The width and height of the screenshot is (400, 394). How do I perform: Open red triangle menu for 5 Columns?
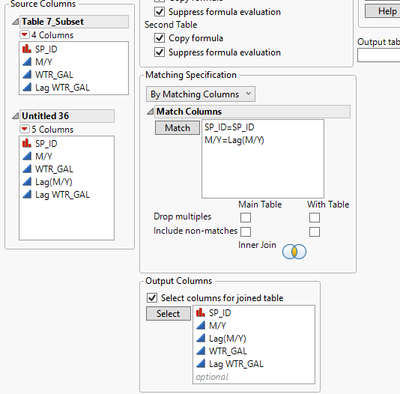click(x=24, y=129)
